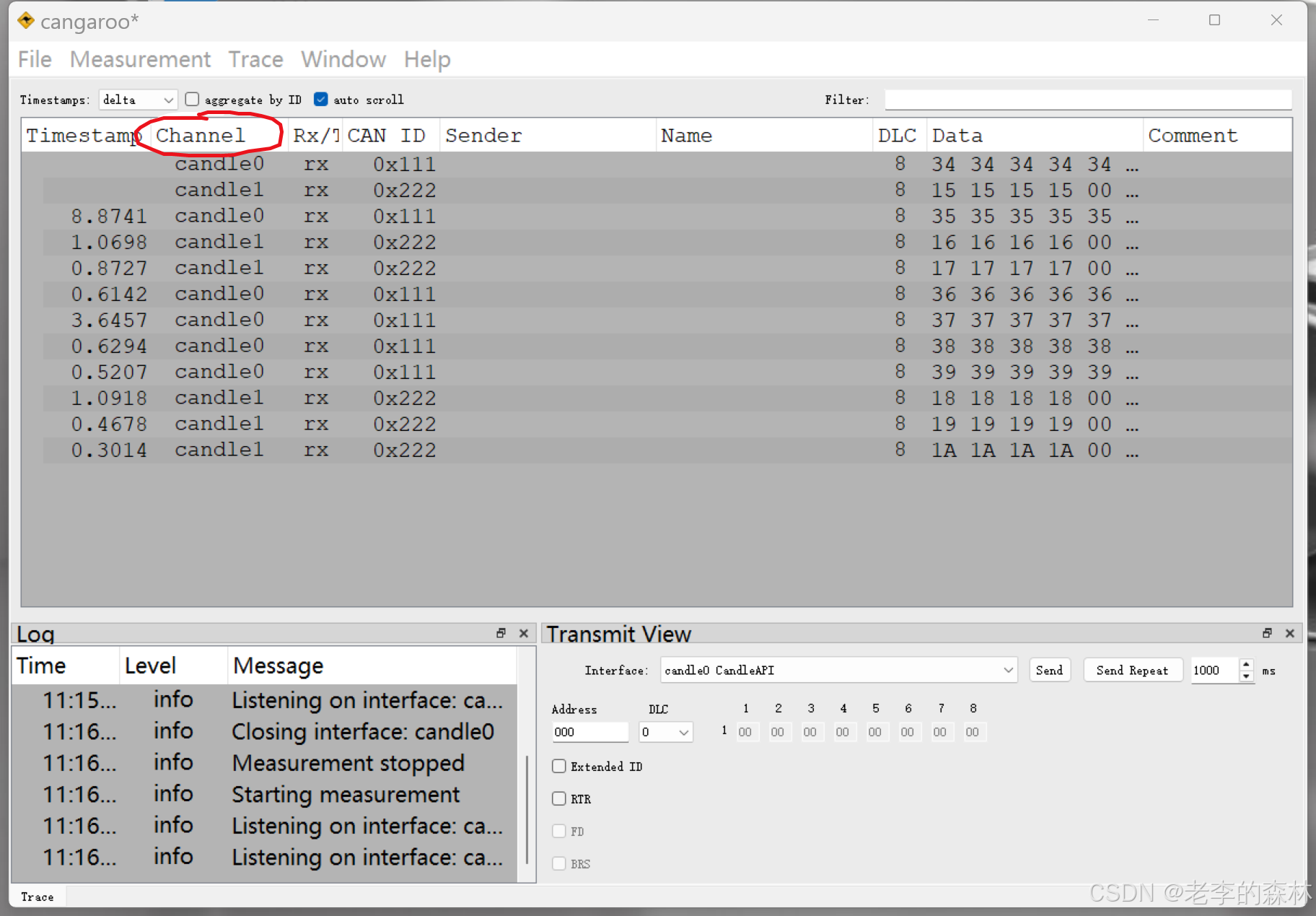This screenshot has height=916, width=1316.
Task: Open the Window menu
Action: tap(343, 59)
